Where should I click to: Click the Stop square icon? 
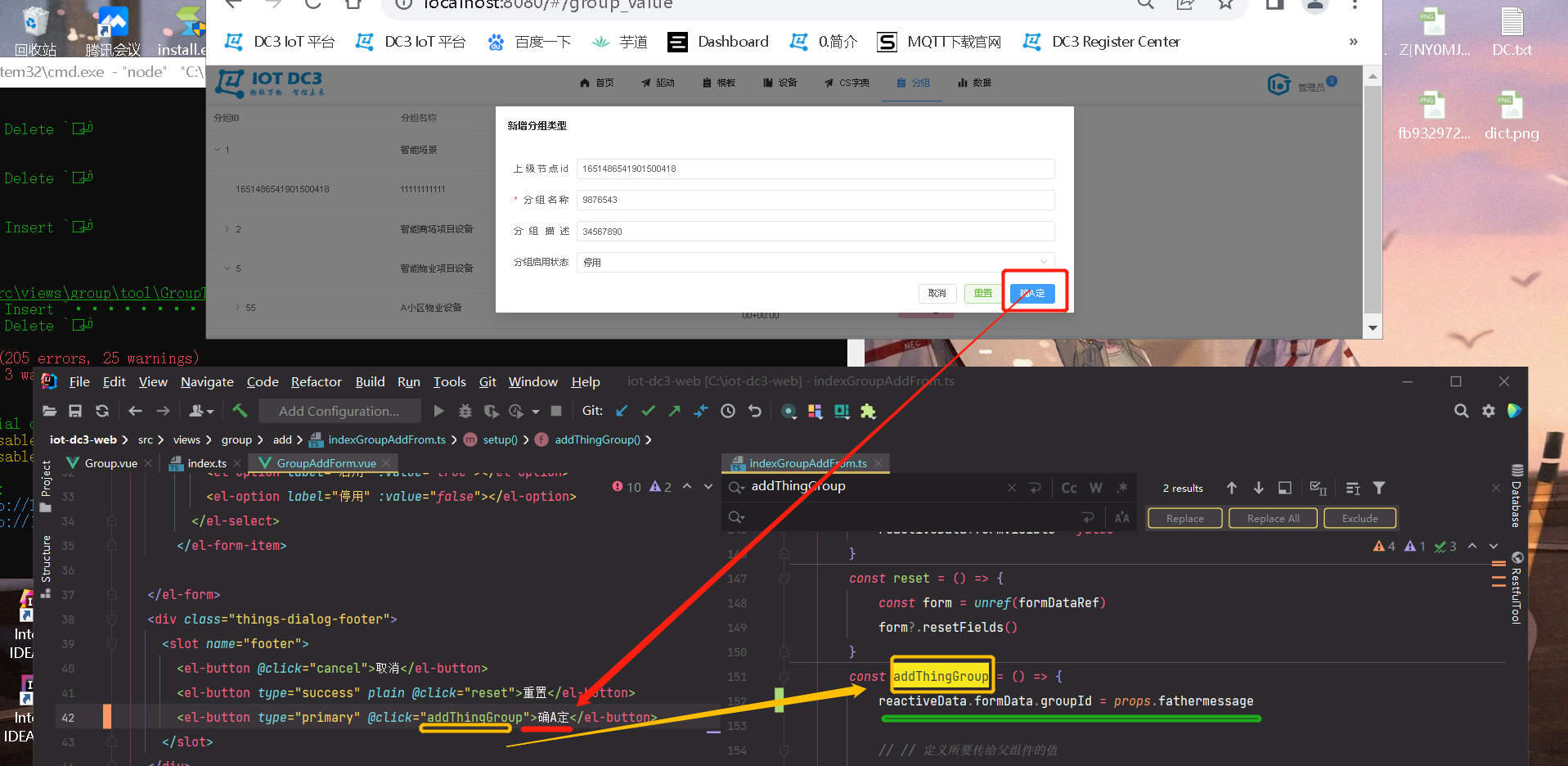click(556, 411)
